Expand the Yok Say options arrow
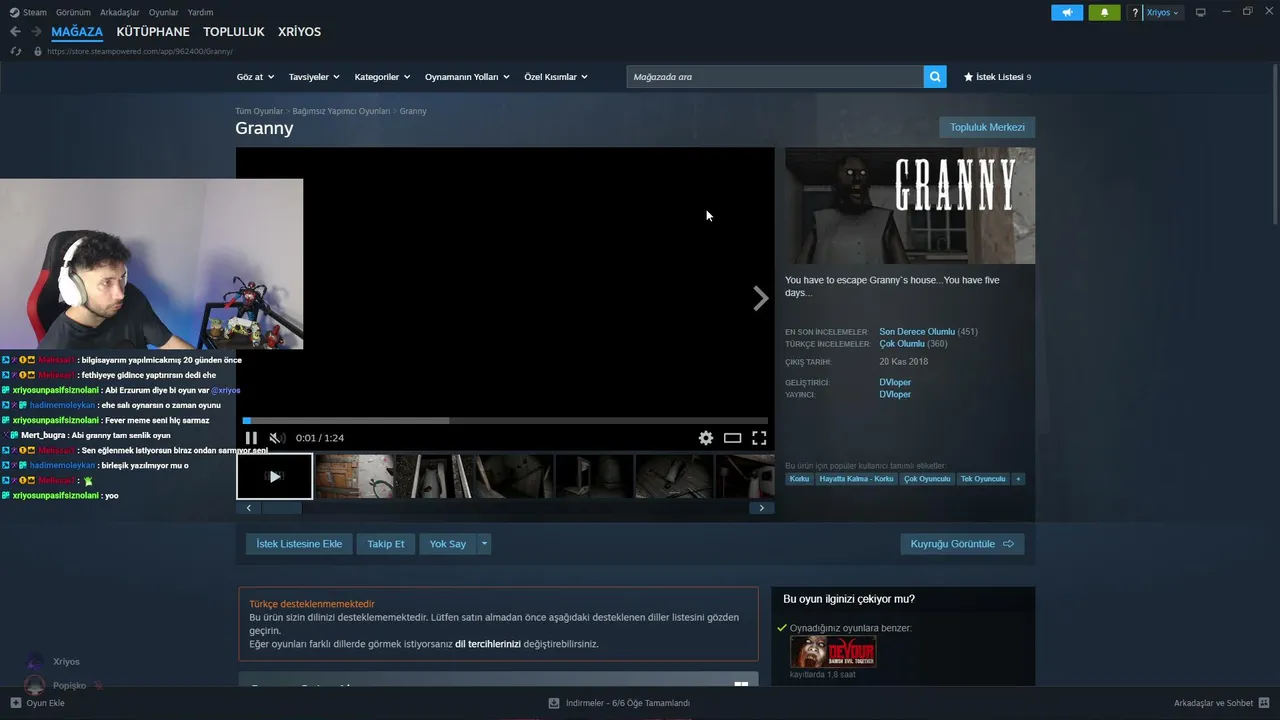 point(484,544)
